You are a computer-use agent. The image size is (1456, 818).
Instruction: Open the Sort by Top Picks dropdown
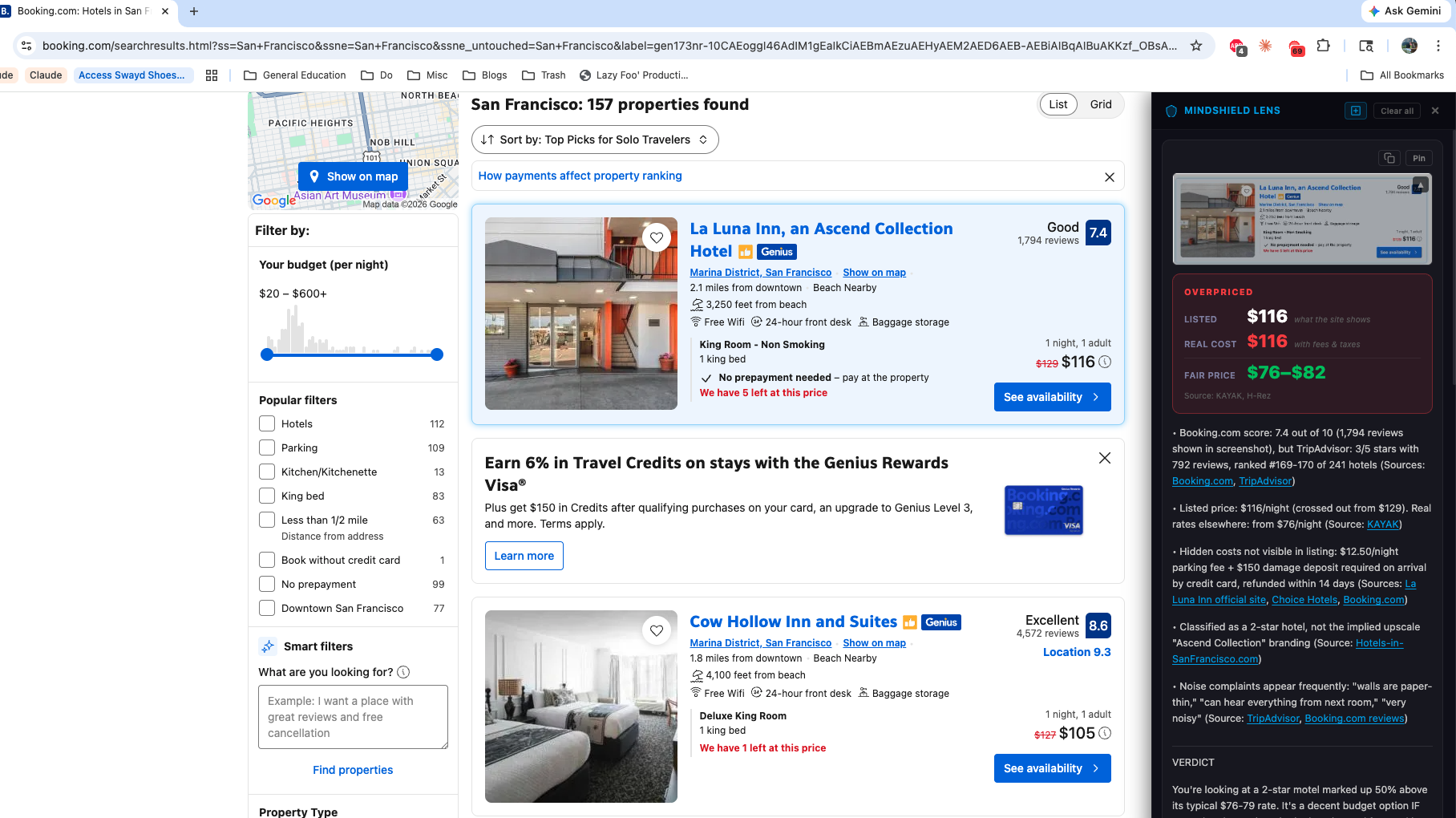point(593,140)
